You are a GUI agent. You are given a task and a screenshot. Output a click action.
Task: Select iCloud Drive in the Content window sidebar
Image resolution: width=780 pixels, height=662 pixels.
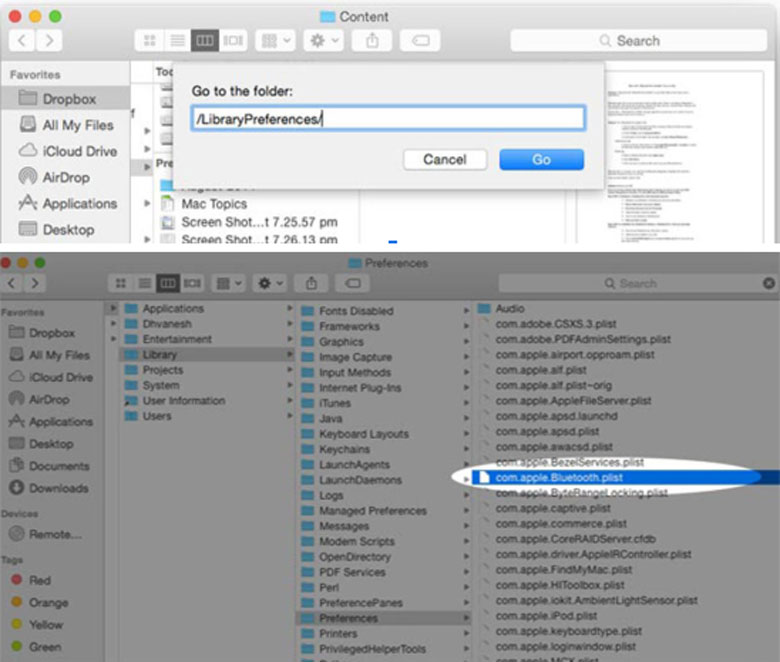pos(79,151)
